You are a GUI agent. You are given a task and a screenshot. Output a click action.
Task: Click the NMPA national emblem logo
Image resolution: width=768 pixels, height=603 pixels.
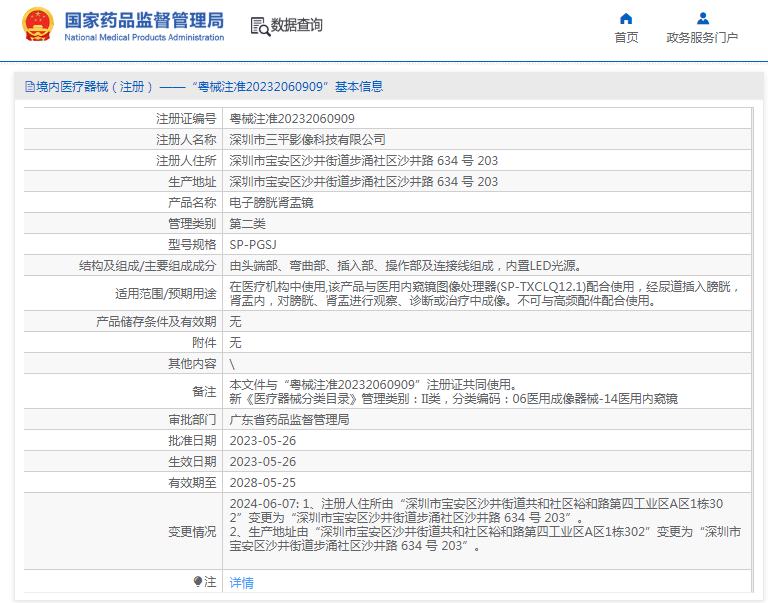(38, 24)
